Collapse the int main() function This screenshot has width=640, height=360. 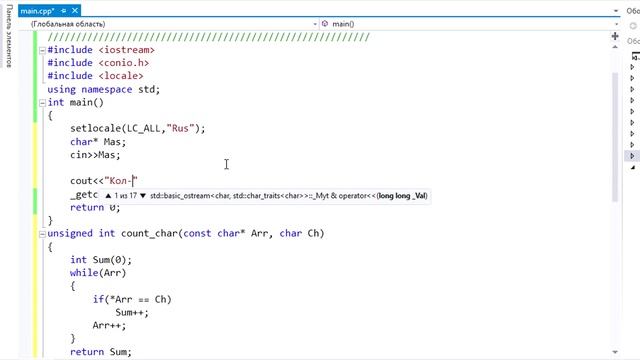(x=42, y=103)
